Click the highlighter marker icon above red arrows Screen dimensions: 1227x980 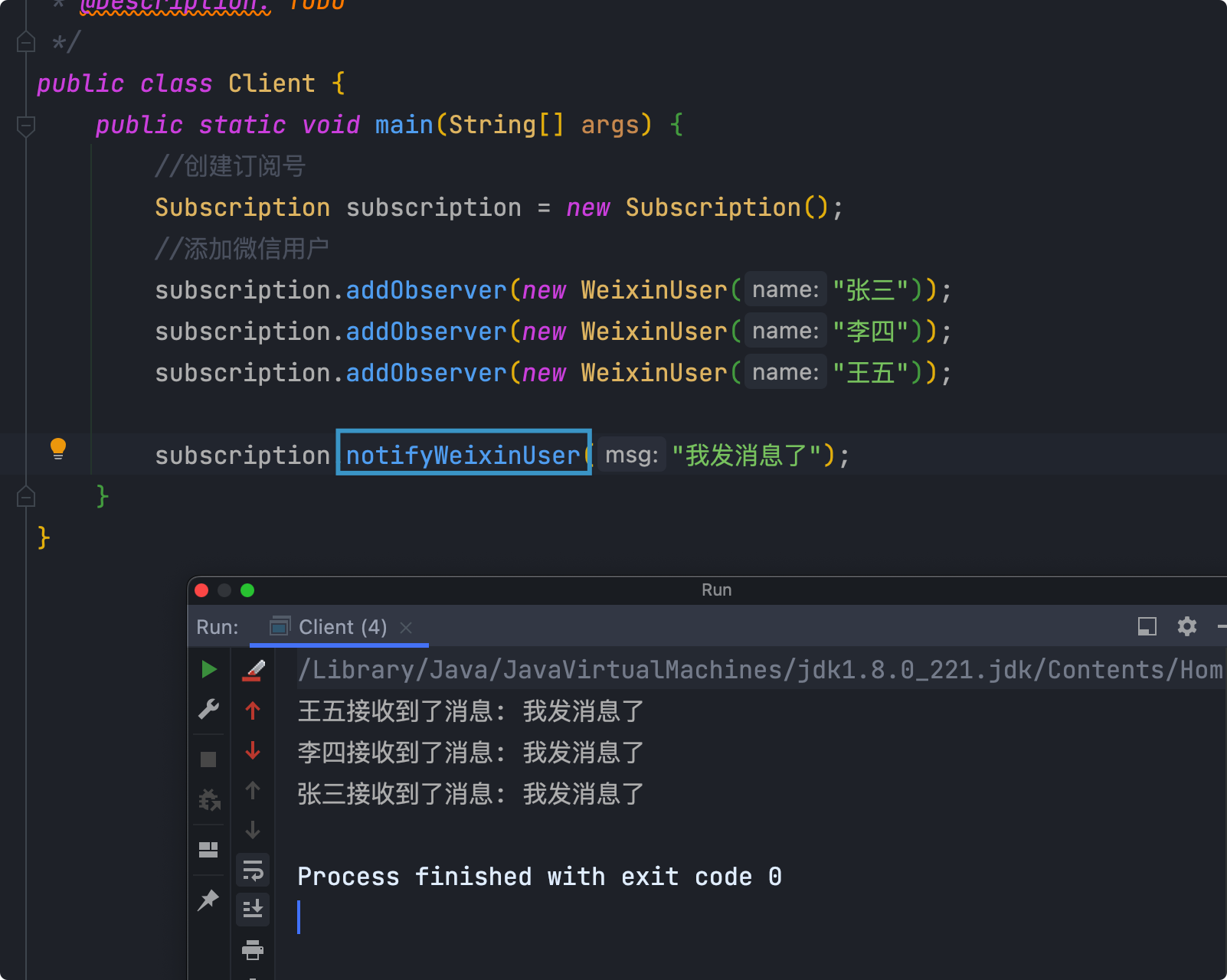254,670
